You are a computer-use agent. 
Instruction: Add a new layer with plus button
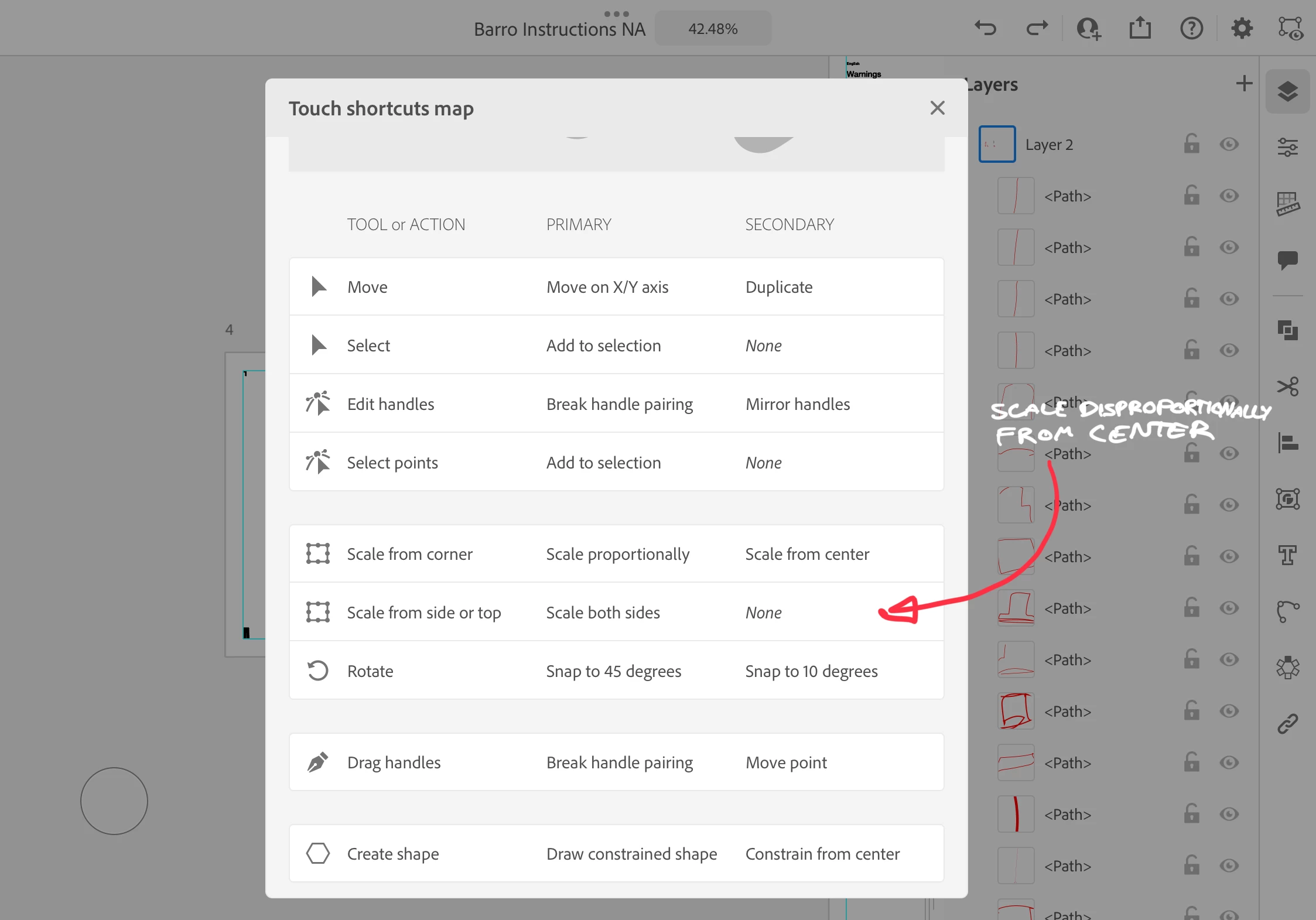[1244, 84]
